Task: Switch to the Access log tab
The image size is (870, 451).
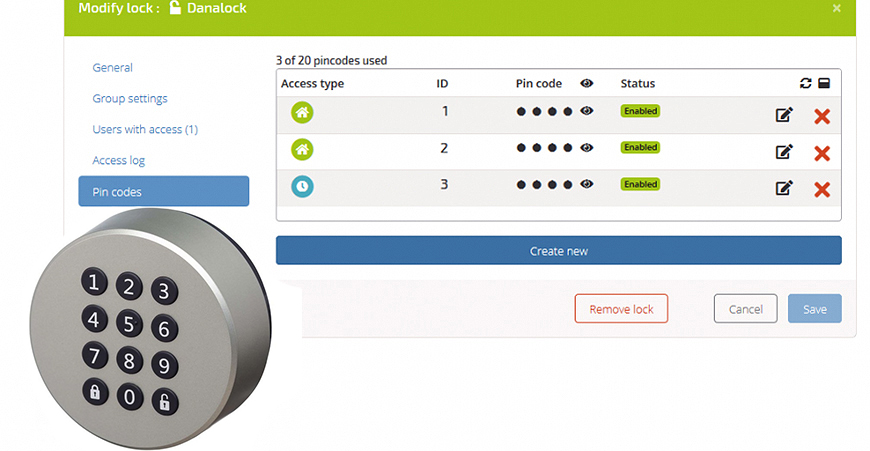Action: 119,160
